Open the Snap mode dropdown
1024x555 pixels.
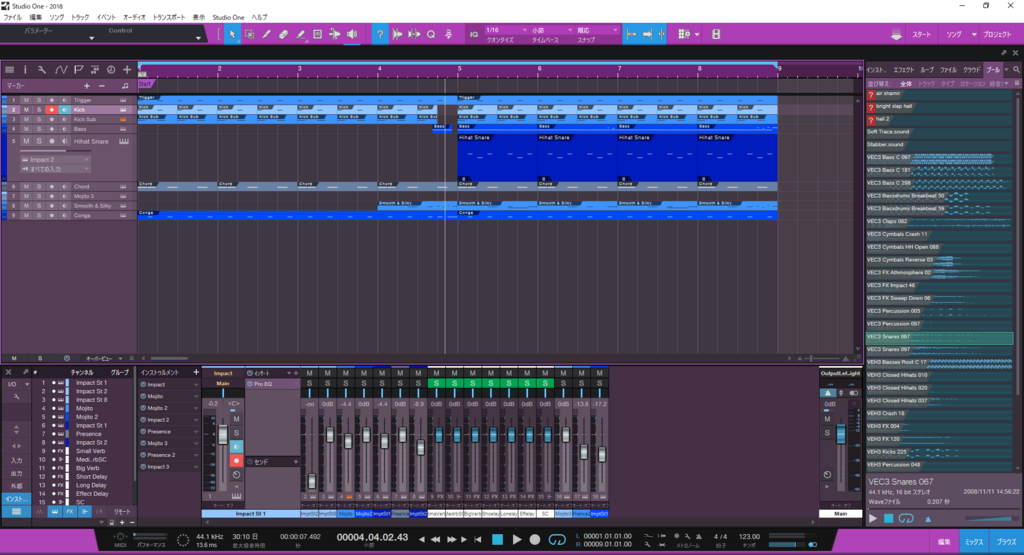click(598, 30)
